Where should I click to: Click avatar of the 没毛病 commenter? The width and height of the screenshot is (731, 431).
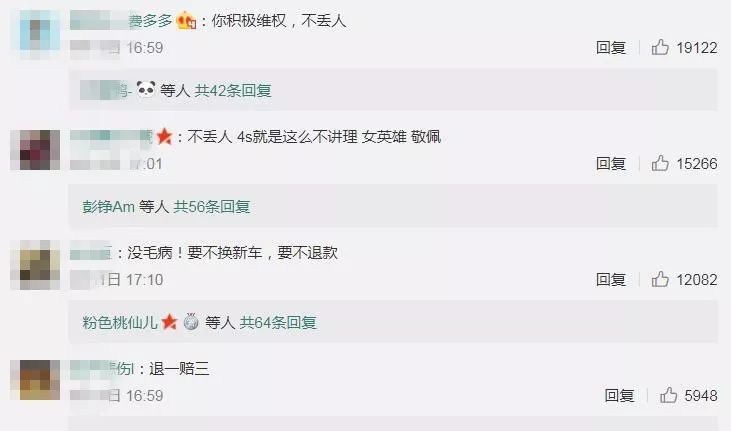point(35,264)
